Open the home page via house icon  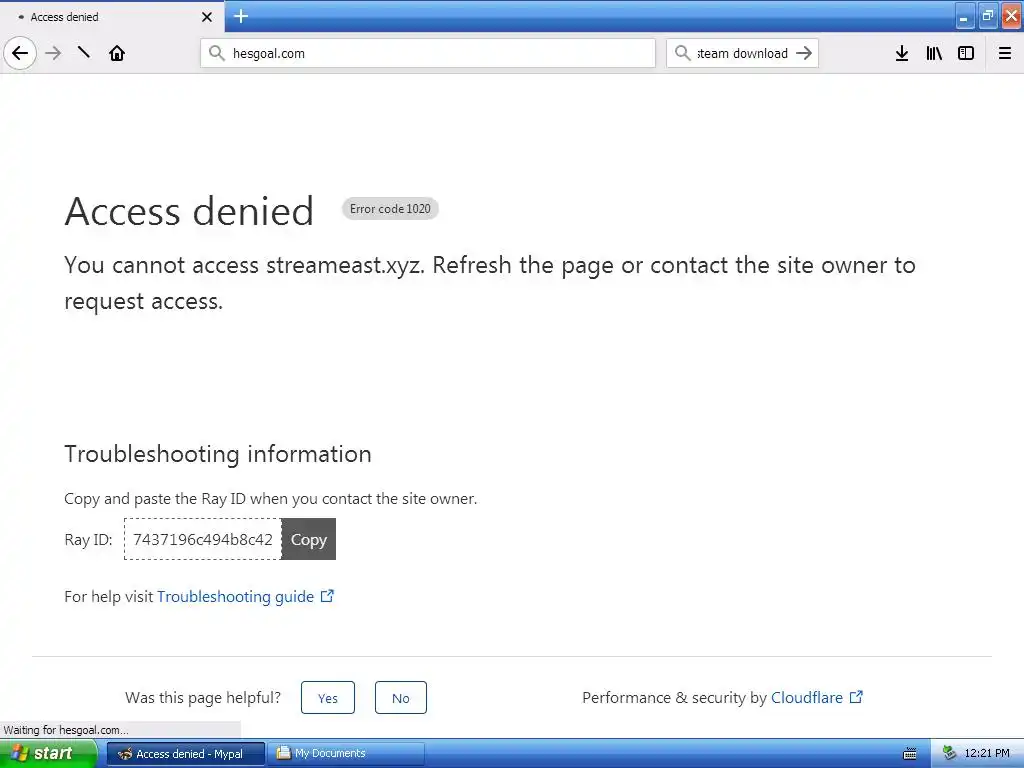117,53
